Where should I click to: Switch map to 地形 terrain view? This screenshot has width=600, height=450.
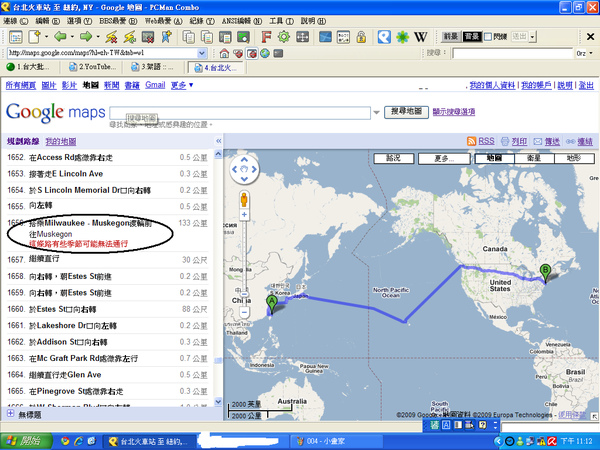[574, 158]
